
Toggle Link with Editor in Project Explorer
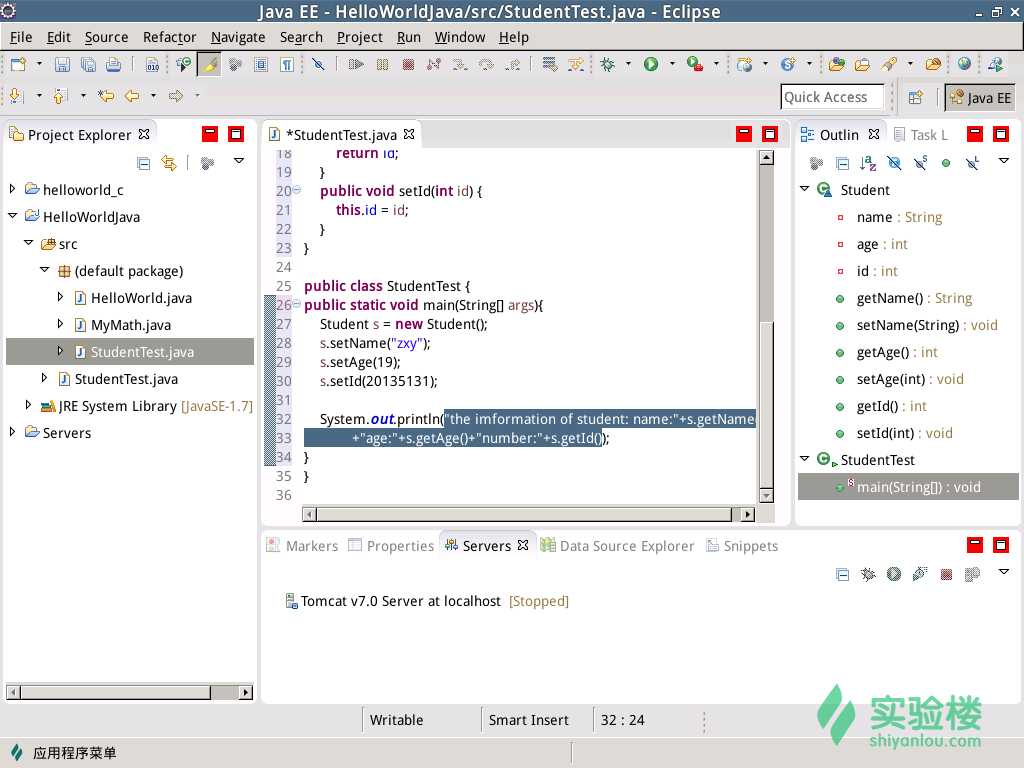click(x=169, y=163)
